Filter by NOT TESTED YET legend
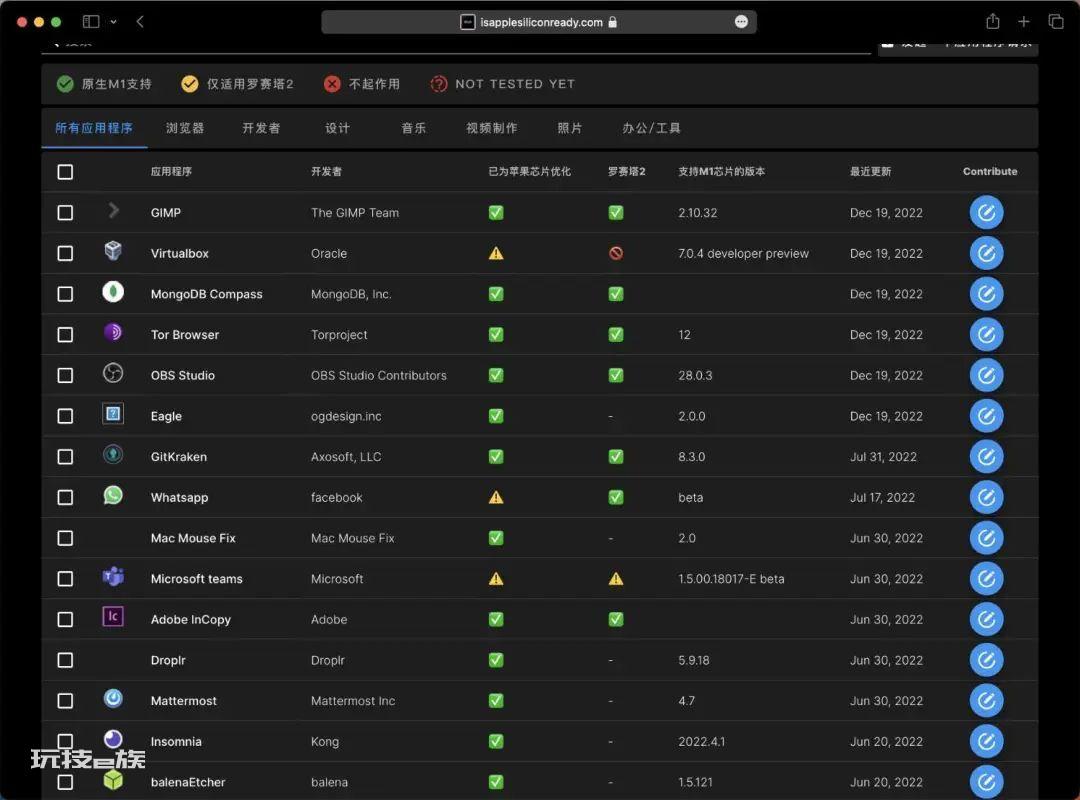Viewport: 1080px width, 800px height. [503, 84]
